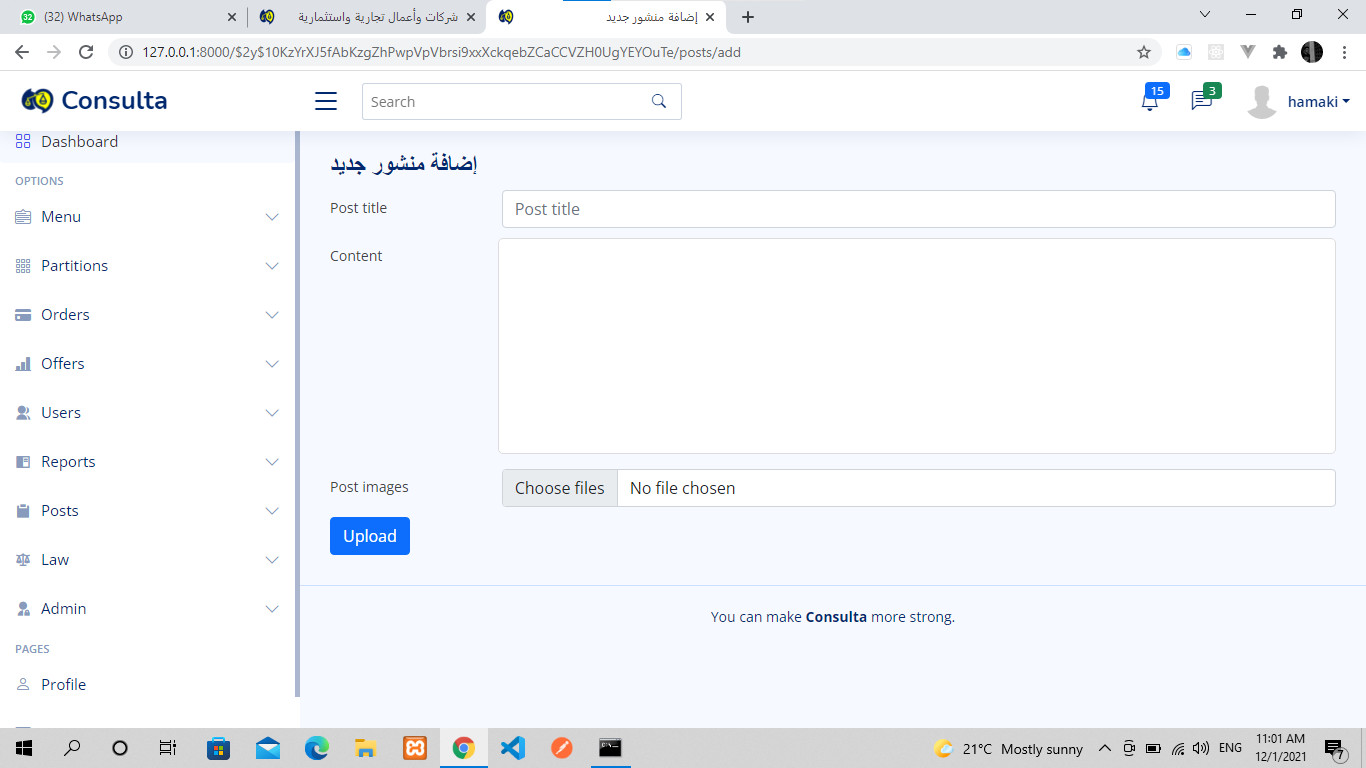Click the Orders card icon
Screen dimensions: 1366x768
23,315
